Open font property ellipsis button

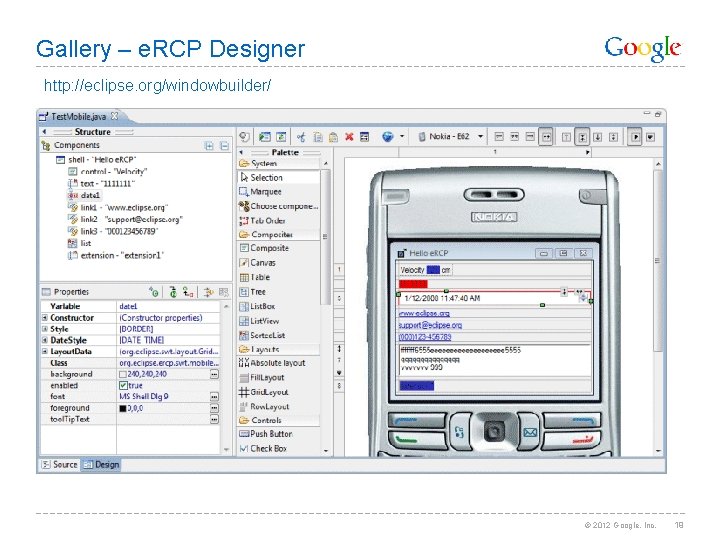tap(214, 396)
